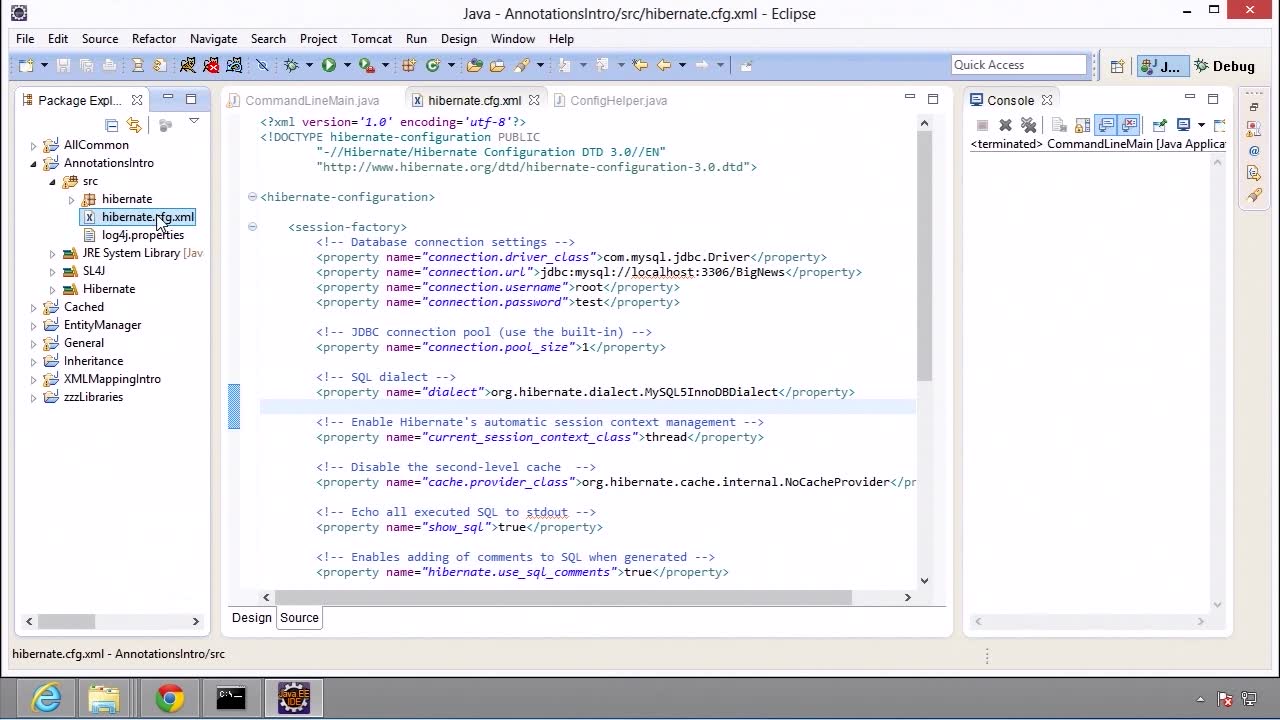This screenshot has height=720, width=1280.
Task: Open Google Chrome from taskbar
Action: tap(169, 698)
